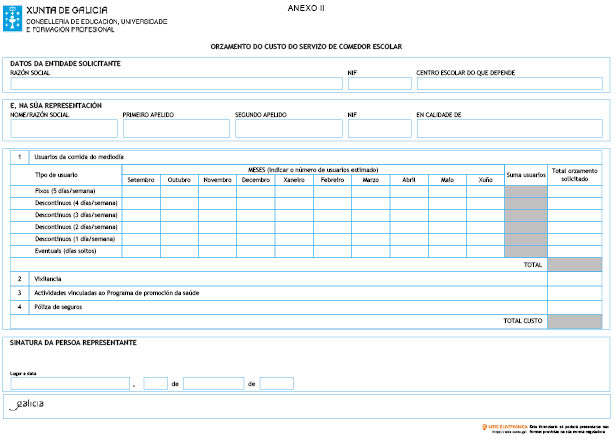
Task: Click the Razón Social input field
Action: pyautogui.click(x=175, y=84)
